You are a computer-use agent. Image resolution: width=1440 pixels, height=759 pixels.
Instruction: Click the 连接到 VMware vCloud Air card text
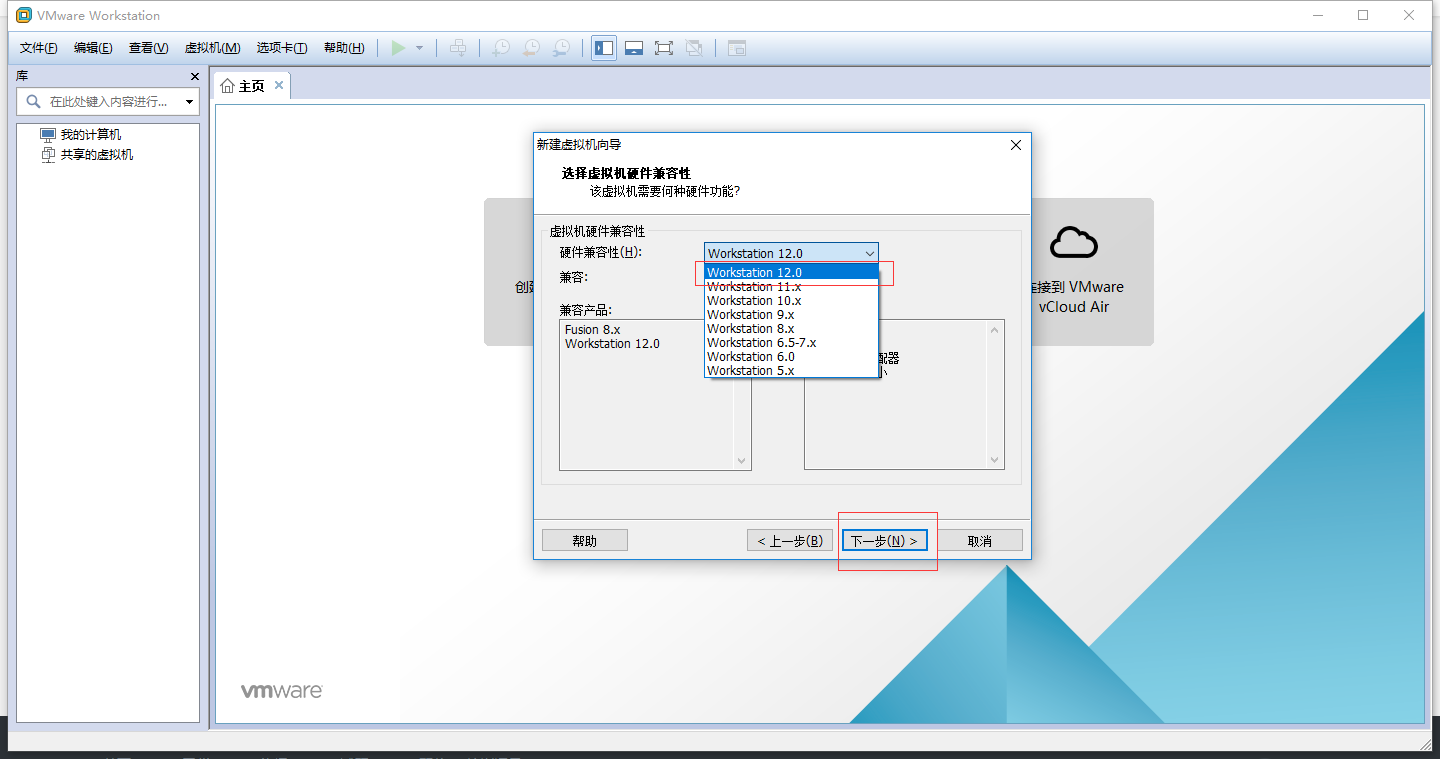(x=1077, y=297)
